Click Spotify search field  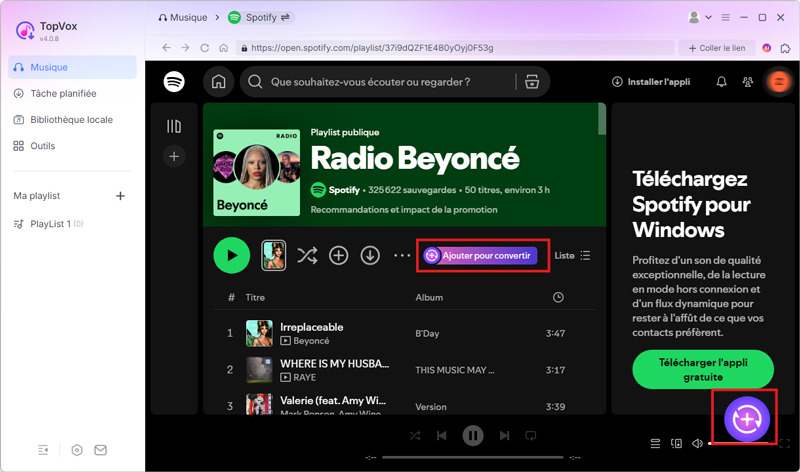point(380,82)
